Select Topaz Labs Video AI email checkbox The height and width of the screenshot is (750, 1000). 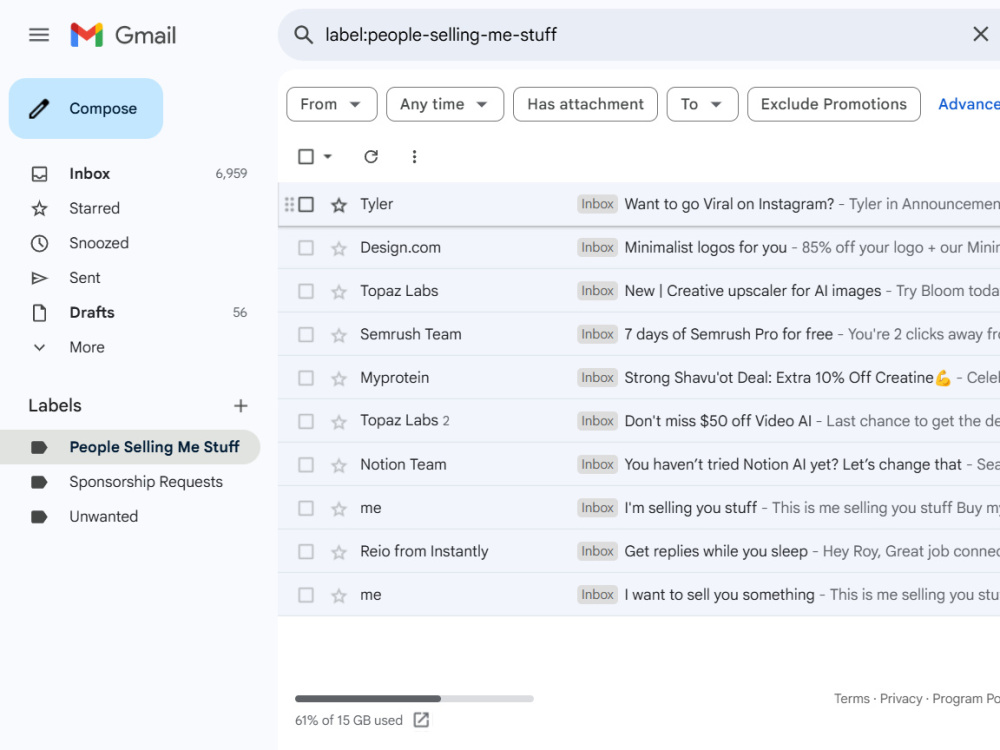(306, 422)
